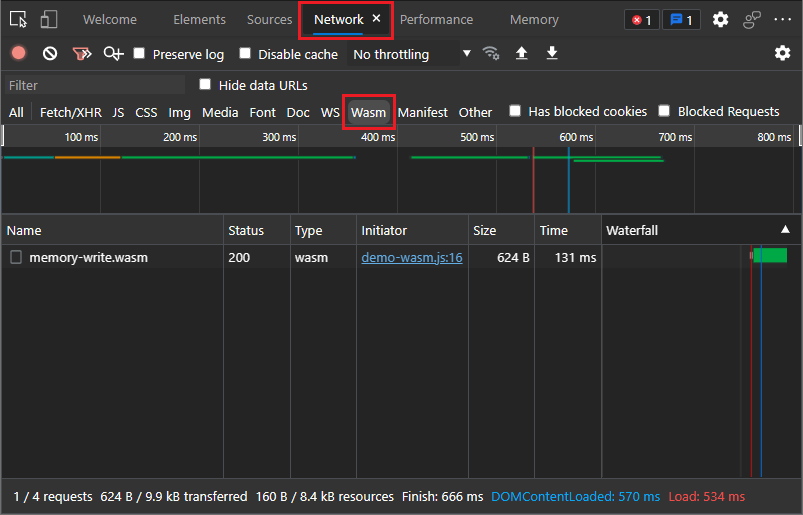Select the inspect element tool
803x515 pixels.
coord(18,19)
